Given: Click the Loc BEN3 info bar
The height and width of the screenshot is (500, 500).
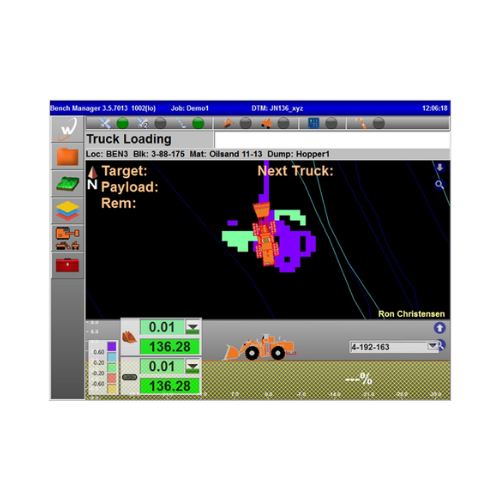Looking at the screenshot, I should [x=268, y=154].
